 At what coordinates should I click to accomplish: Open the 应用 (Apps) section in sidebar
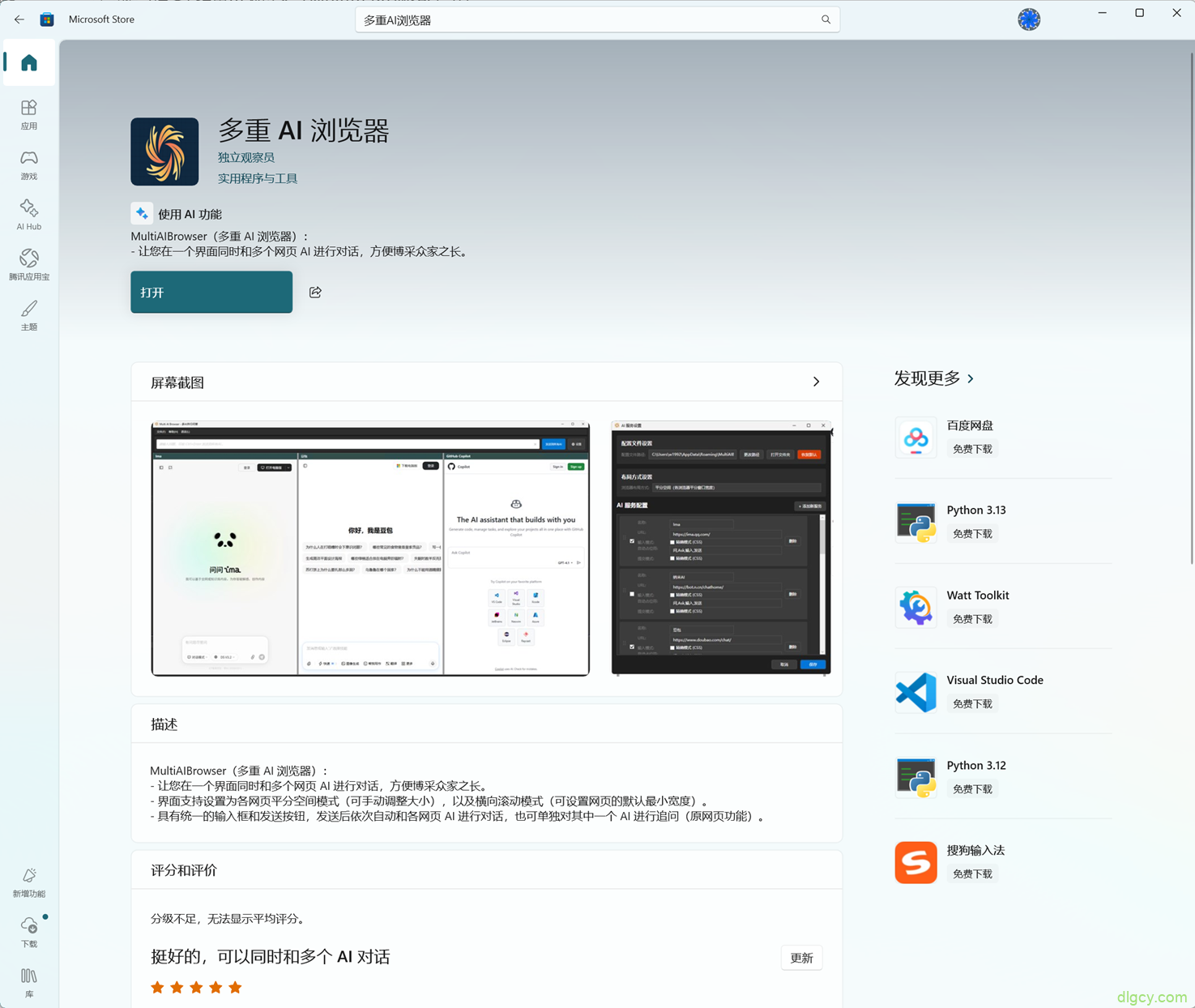pos(28,113)
